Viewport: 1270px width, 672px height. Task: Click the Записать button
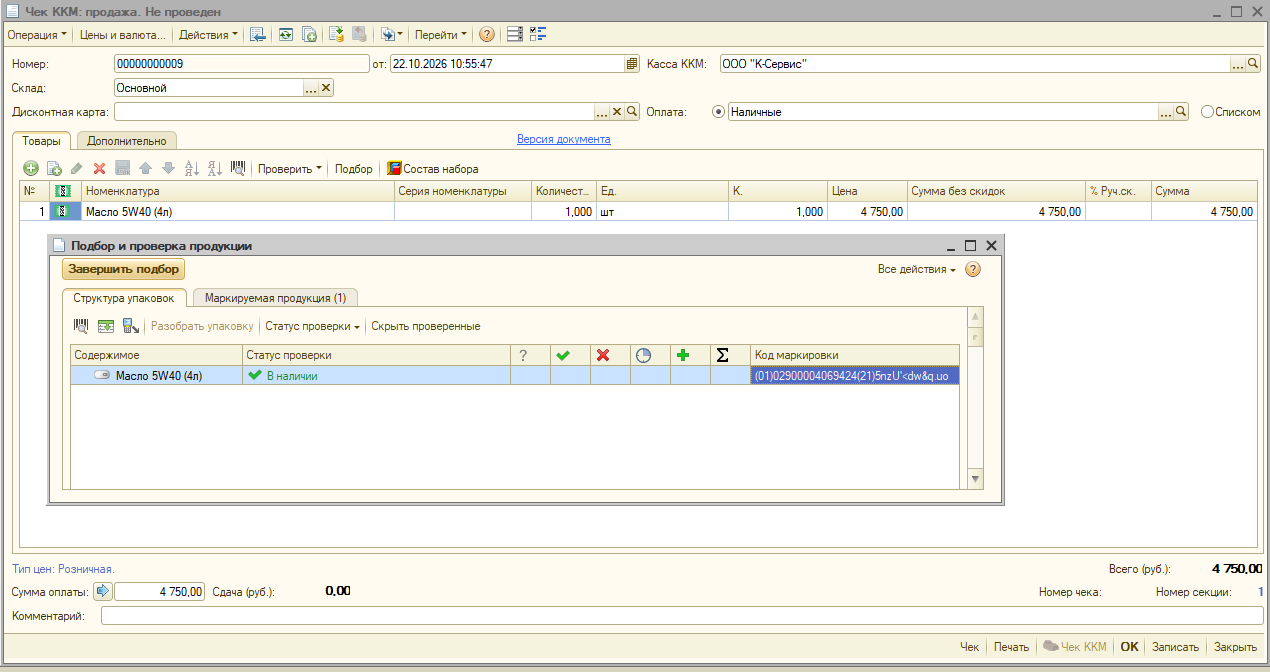click(1175, 647)
